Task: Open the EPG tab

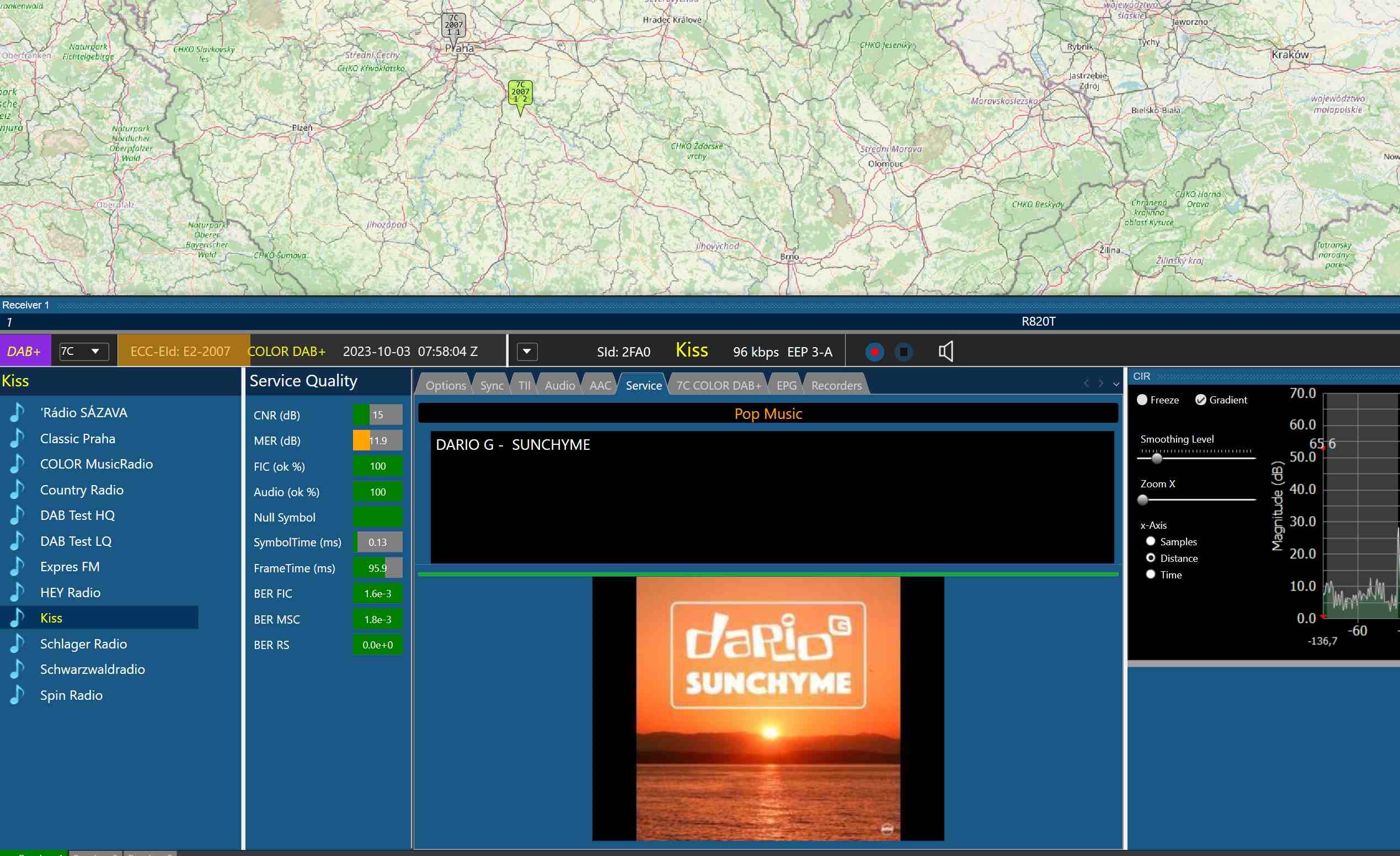Action: click(787, 385)
